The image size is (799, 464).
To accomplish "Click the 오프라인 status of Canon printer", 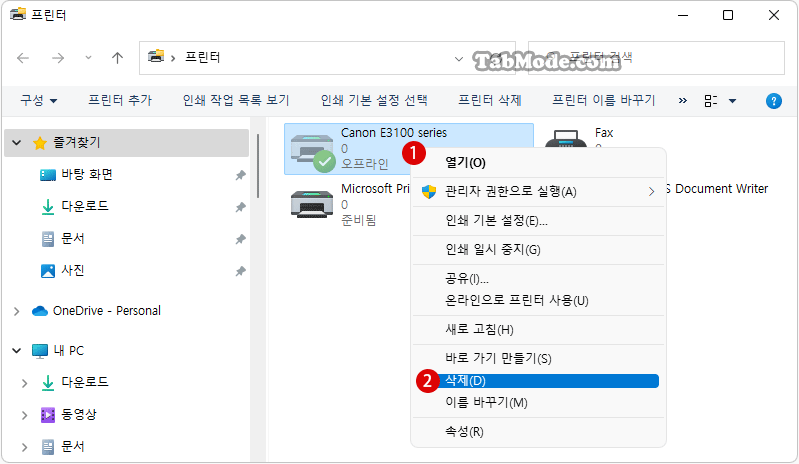I will click(x=365, y=164).
